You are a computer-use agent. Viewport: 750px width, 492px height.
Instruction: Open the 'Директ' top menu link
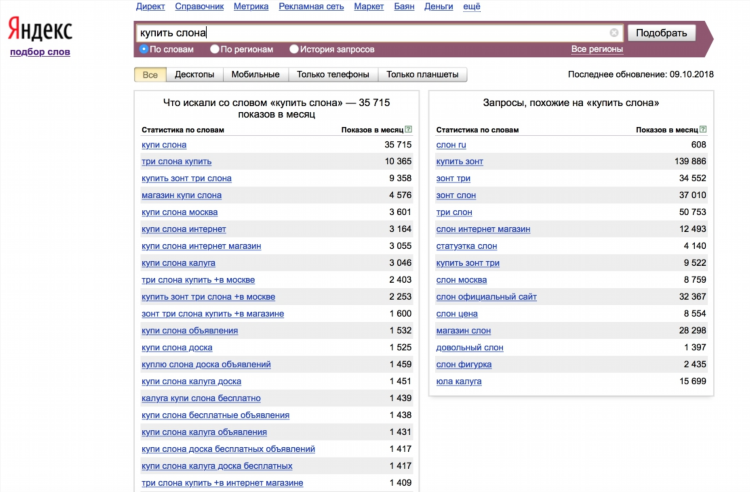[150, 6]
